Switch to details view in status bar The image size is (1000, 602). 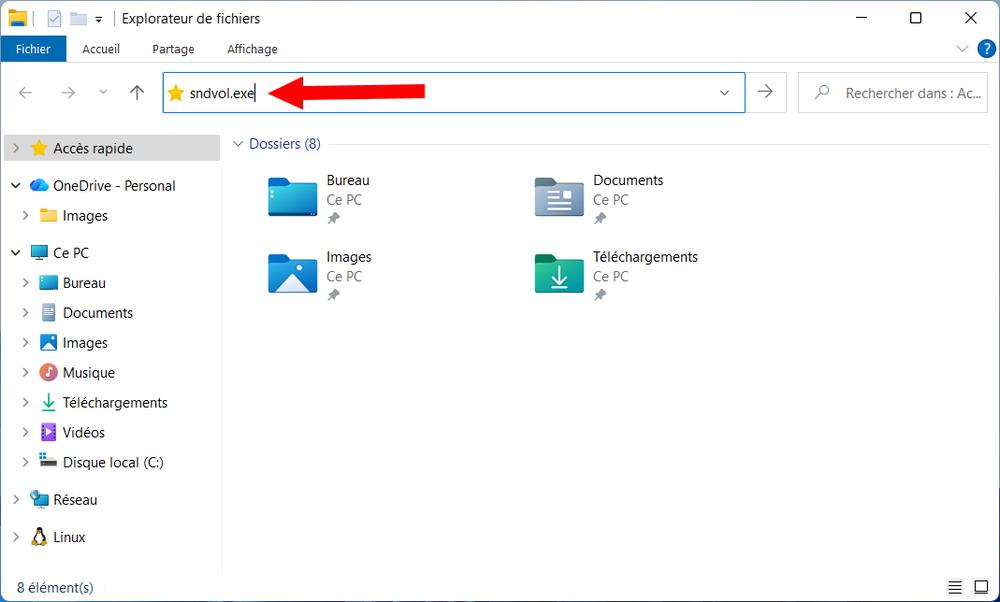(x=955, y=587)
